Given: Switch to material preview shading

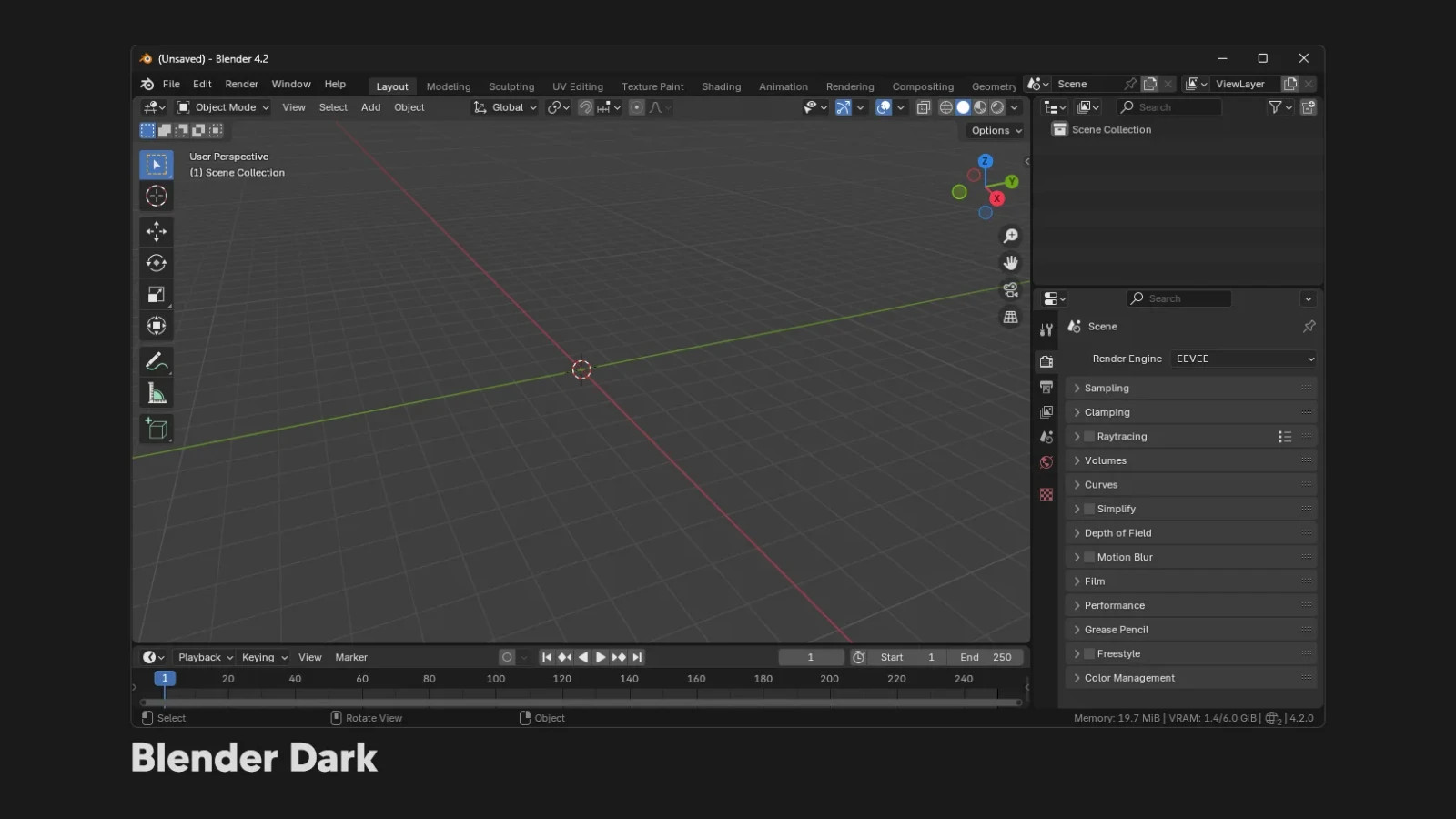Looking at the screenshot, I should (980, 107).
